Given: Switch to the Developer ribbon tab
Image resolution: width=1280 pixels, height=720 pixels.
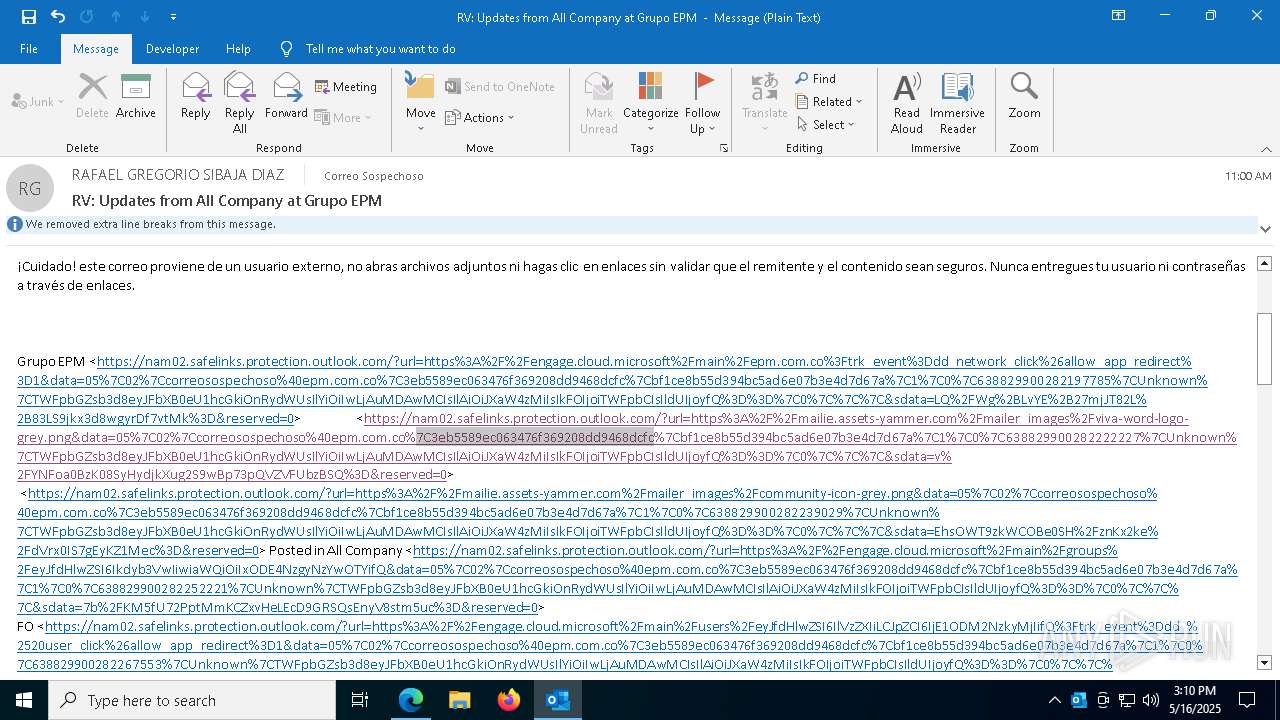Looking at the screenshot, I should point(172,48).
